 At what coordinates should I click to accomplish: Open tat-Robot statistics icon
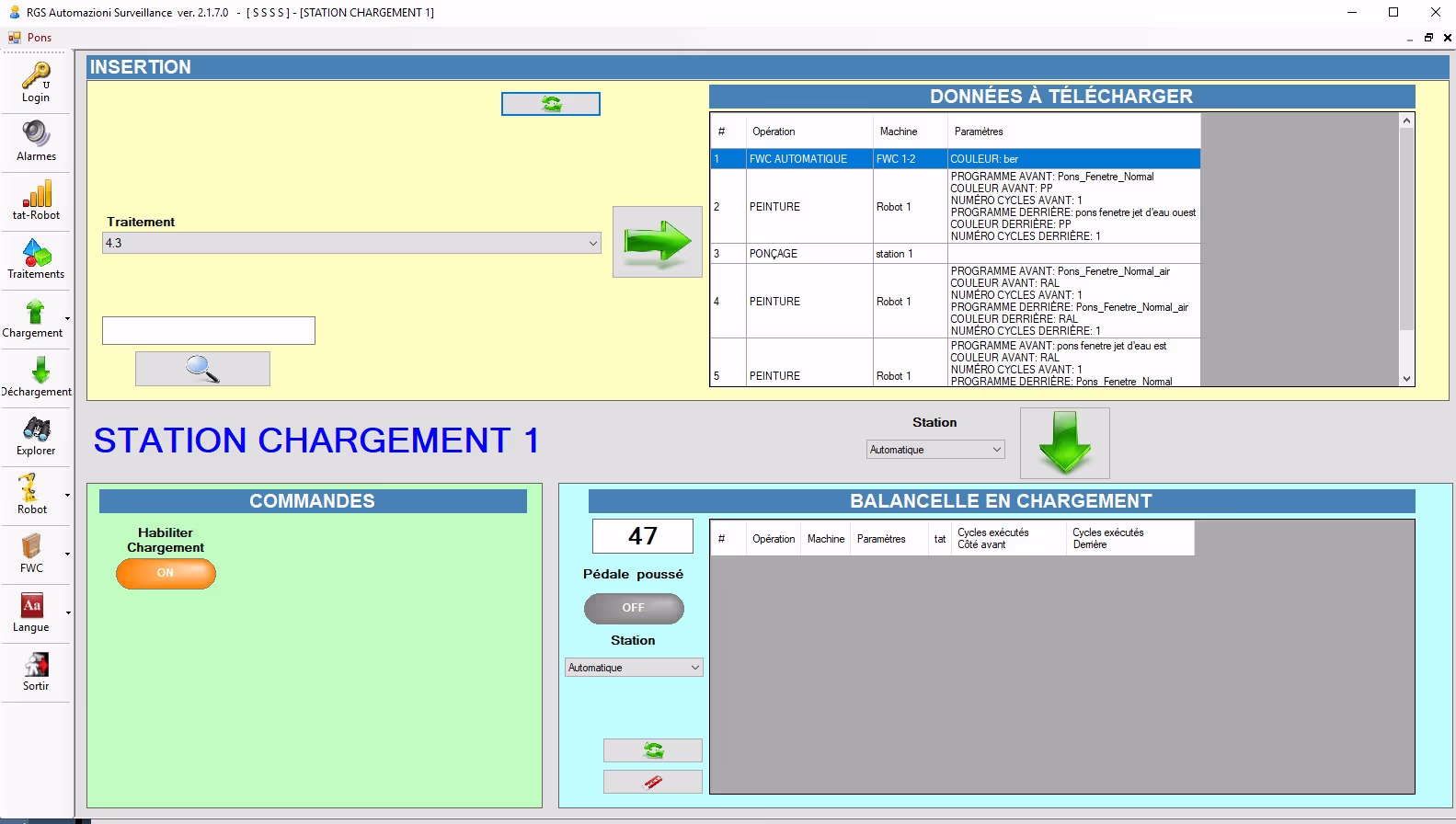[36, 200]
